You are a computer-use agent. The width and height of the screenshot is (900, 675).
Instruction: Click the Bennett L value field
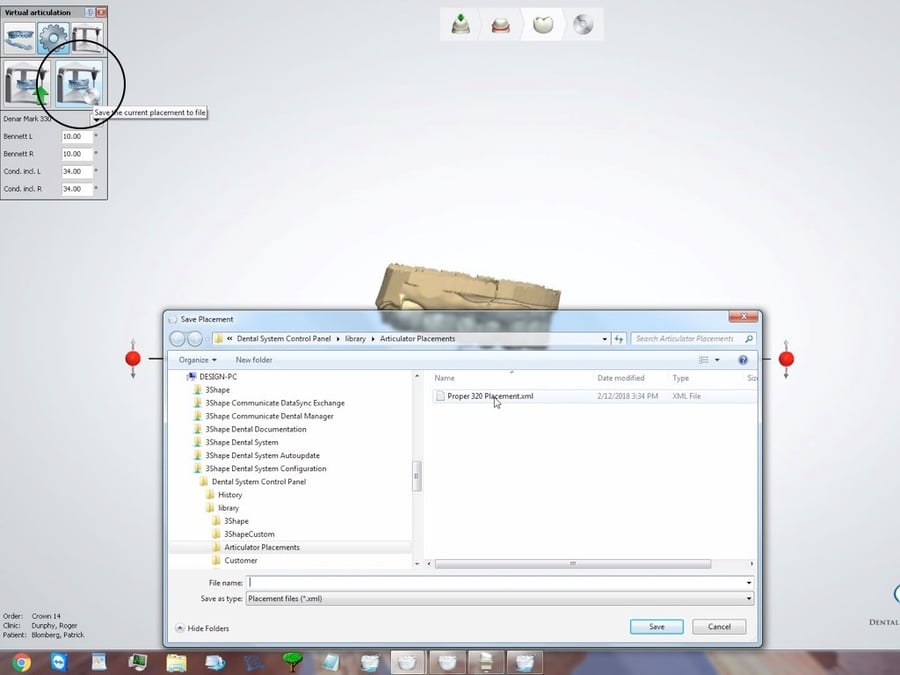(76, 136)
